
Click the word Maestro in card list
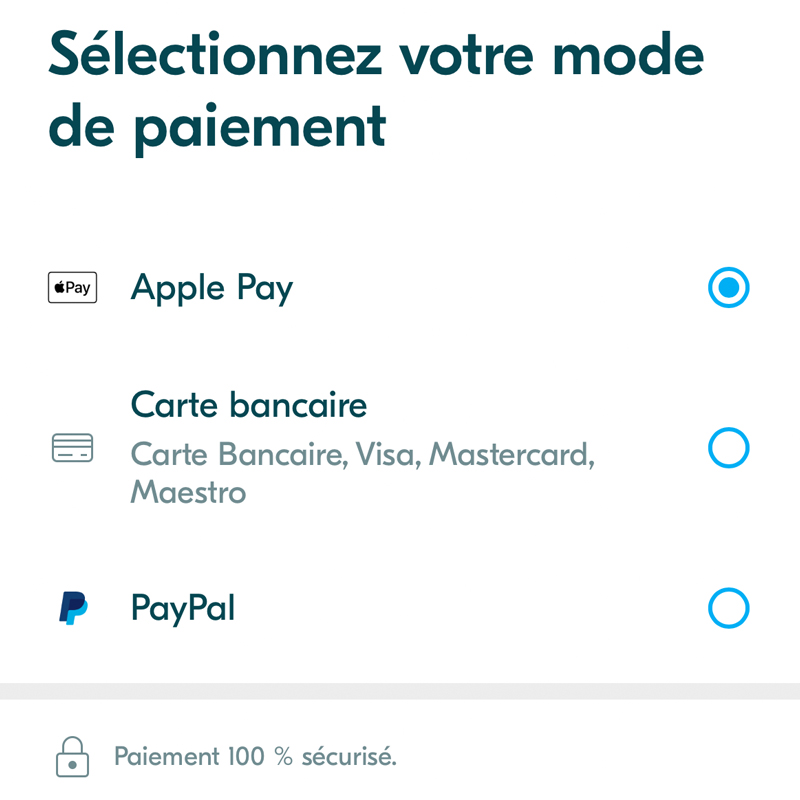[188, 492]
